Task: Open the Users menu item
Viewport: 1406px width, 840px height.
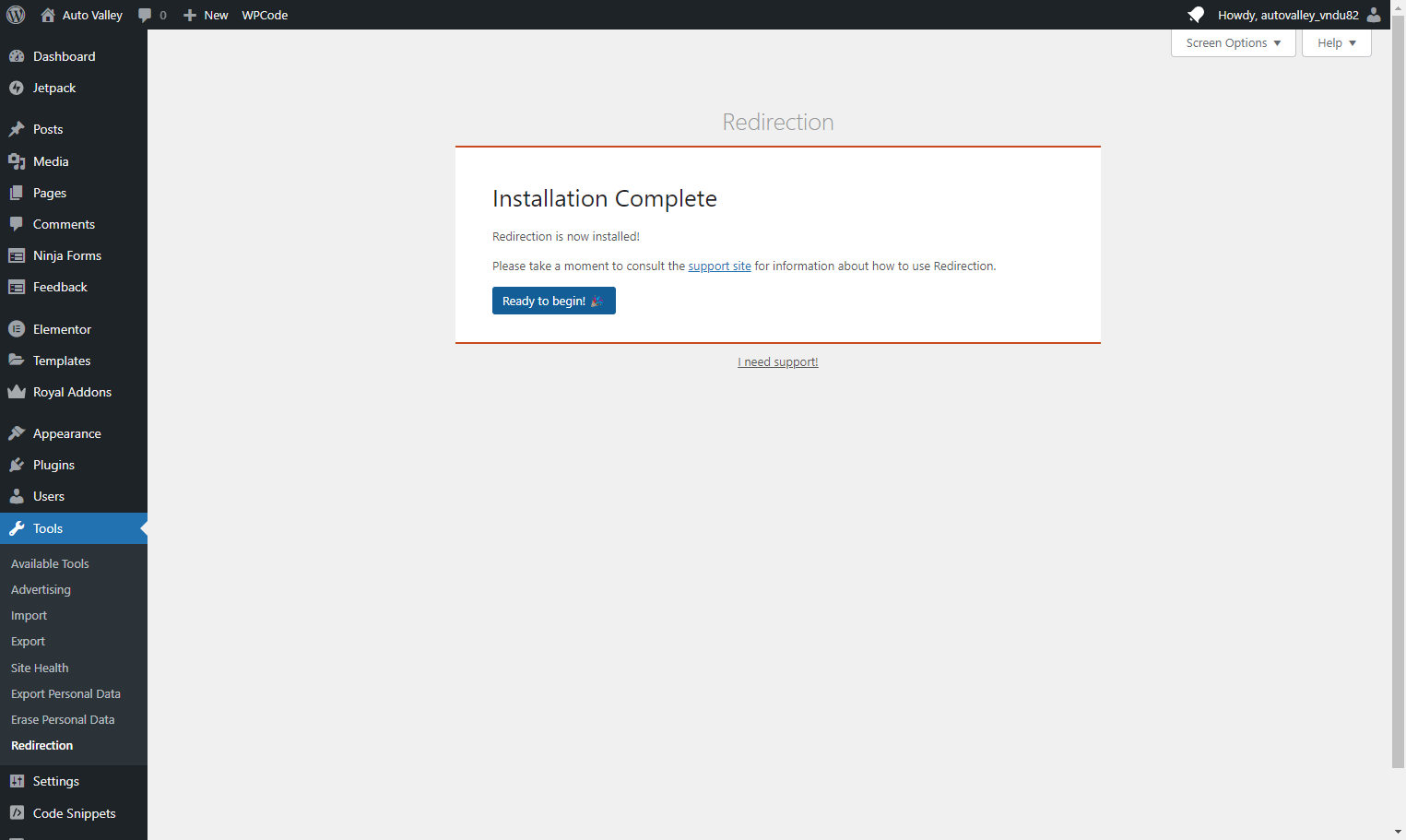Action: [74, 496]
